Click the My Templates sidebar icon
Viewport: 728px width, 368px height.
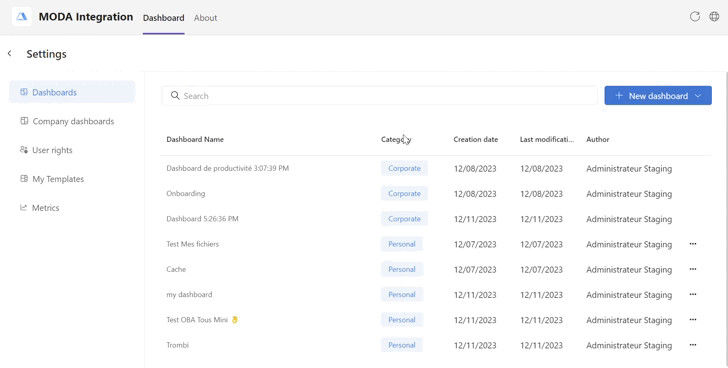[x=24, y=178]
